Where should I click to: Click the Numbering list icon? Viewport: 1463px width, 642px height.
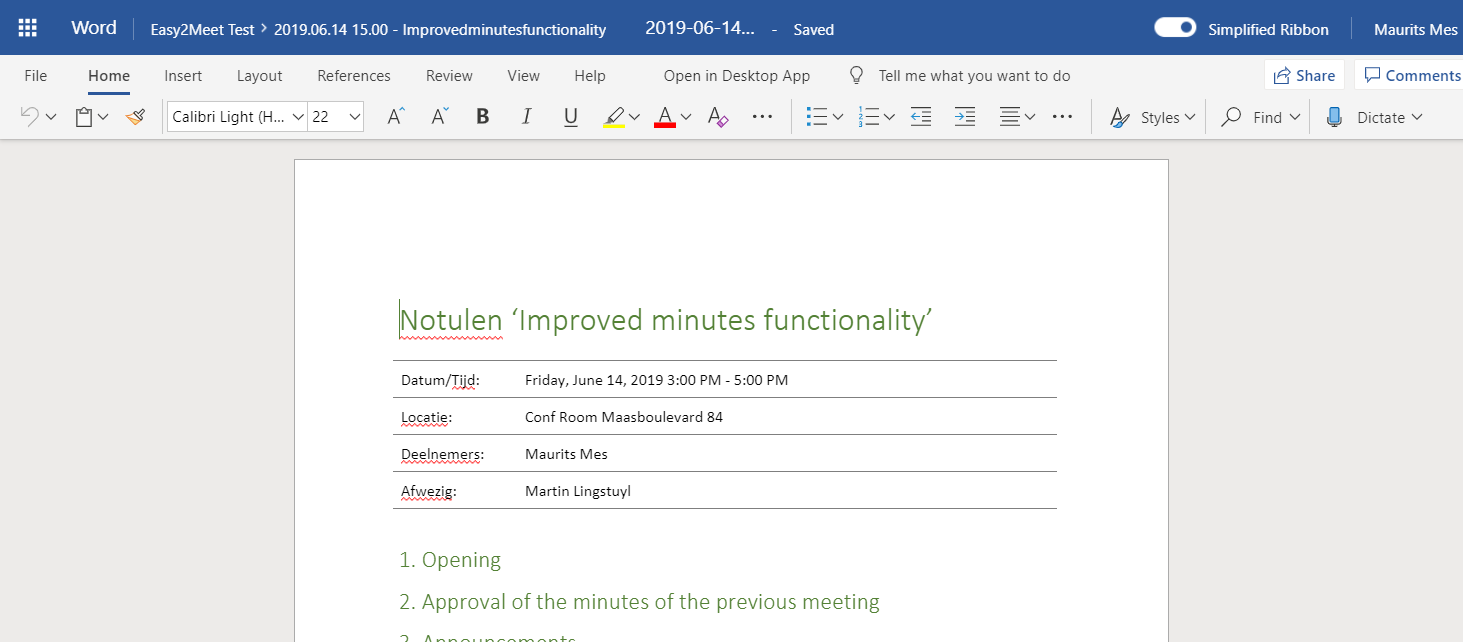(x=868, y=117)
